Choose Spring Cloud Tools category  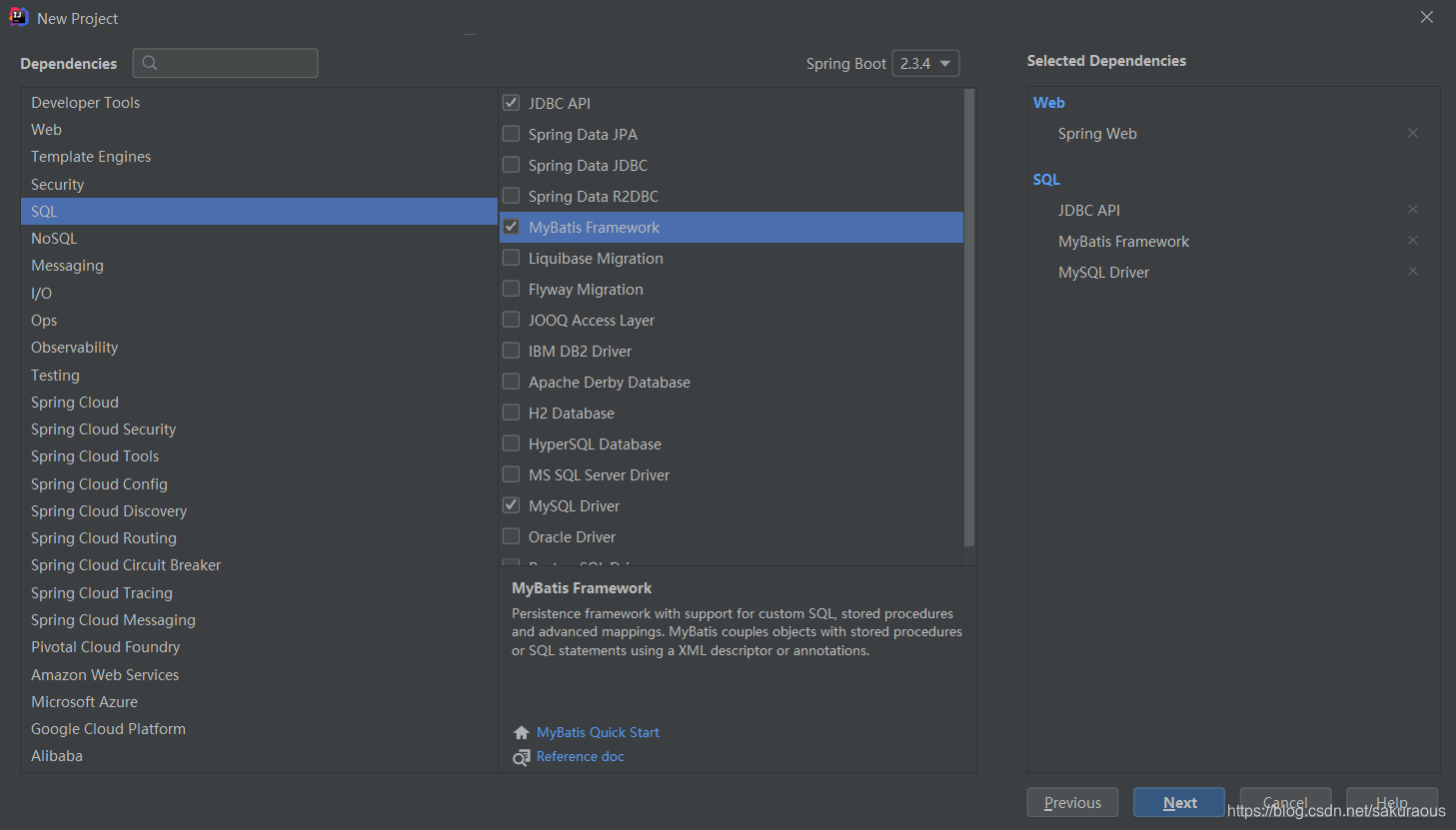point(259,456)
